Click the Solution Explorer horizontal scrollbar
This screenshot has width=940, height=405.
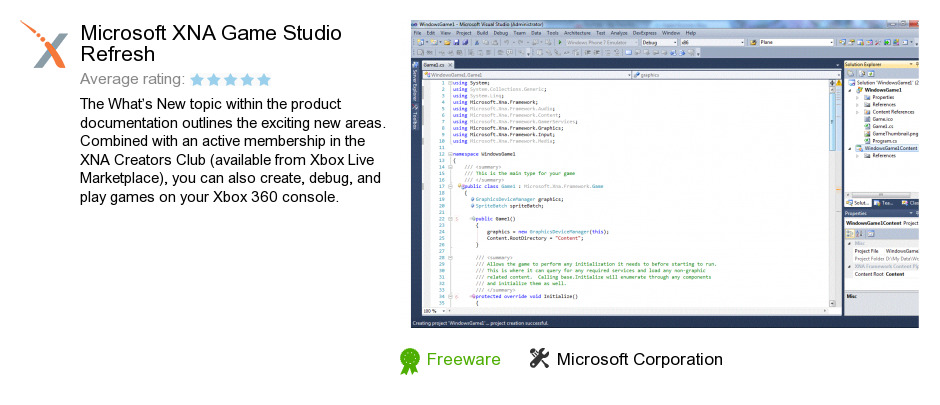(881, 194)
